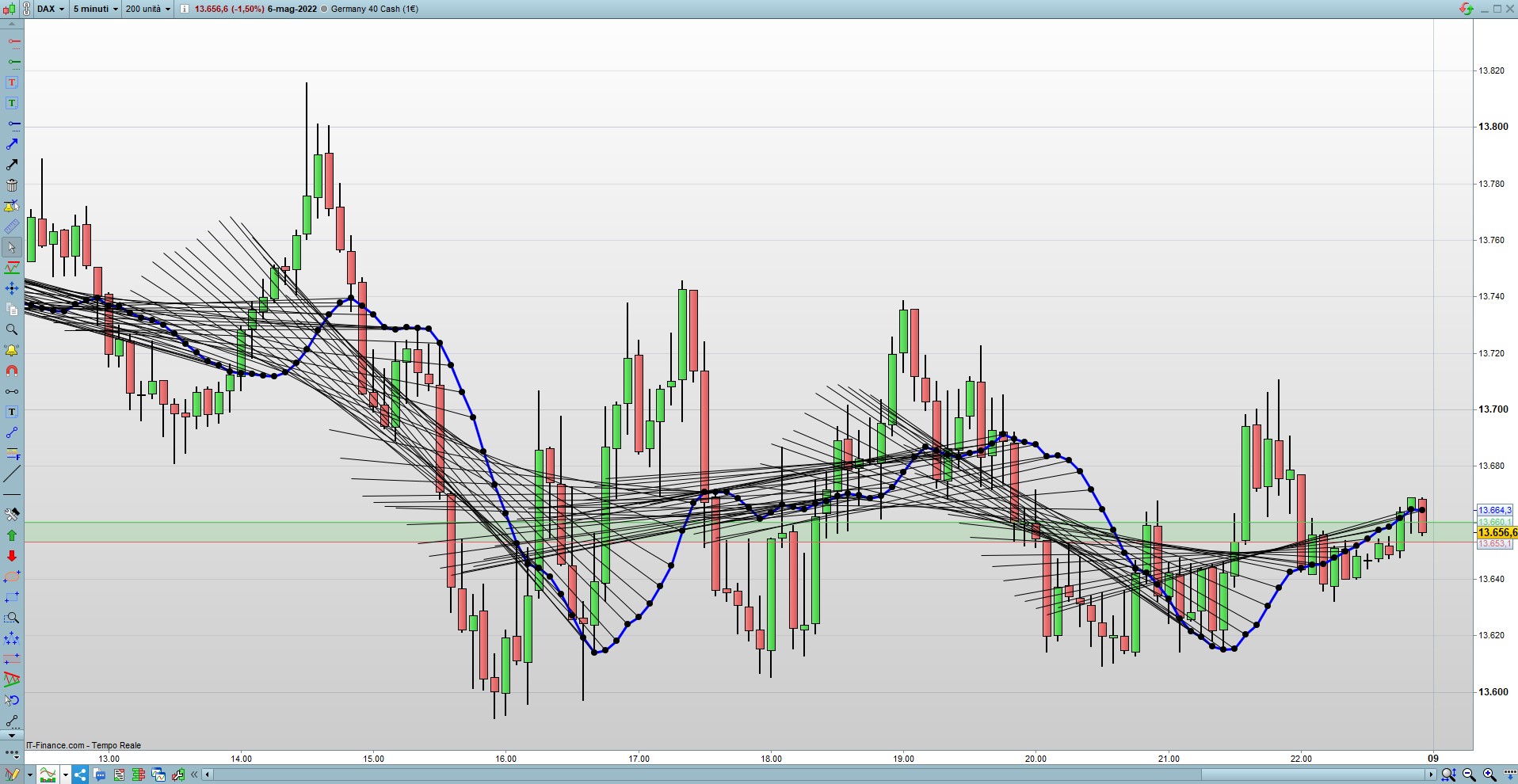The image size is (1518, 784).
Task: Click the price 13.656,6 label on axis
Action: click(1497, 532)
